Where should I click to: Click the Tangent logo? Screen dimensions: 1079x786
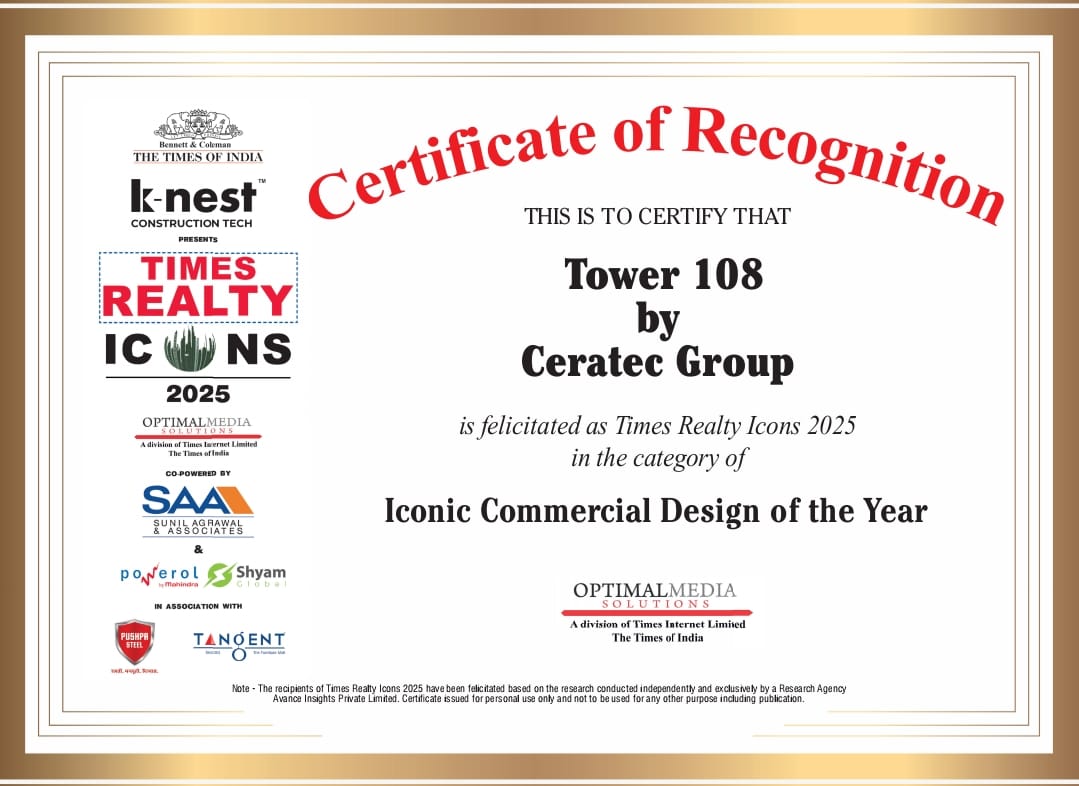click(x=239, y=643)
